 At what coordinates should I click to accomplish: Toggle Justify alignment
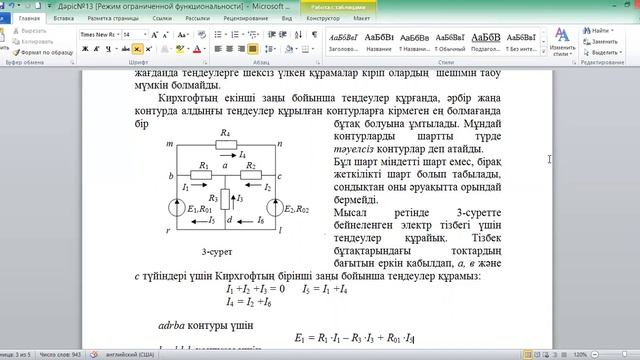[253, 49]
